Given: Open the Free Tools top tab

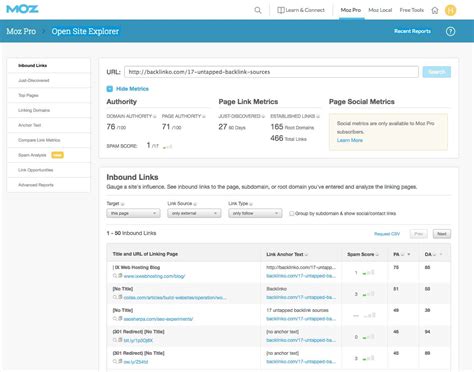Looking at the screenshot, I should 412,10.
